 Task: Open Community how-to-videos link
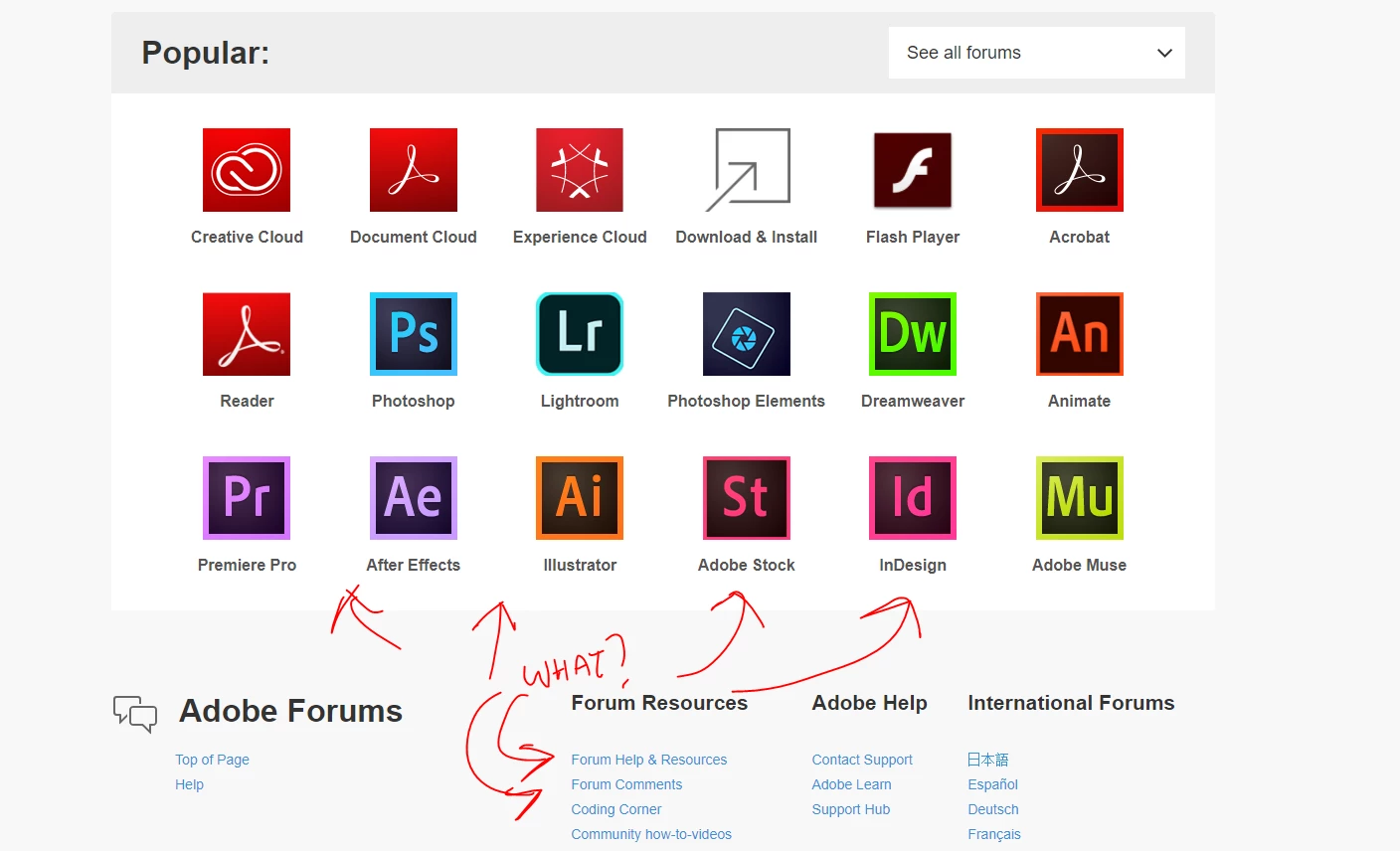pyautogui.click(x=651, y=834)
